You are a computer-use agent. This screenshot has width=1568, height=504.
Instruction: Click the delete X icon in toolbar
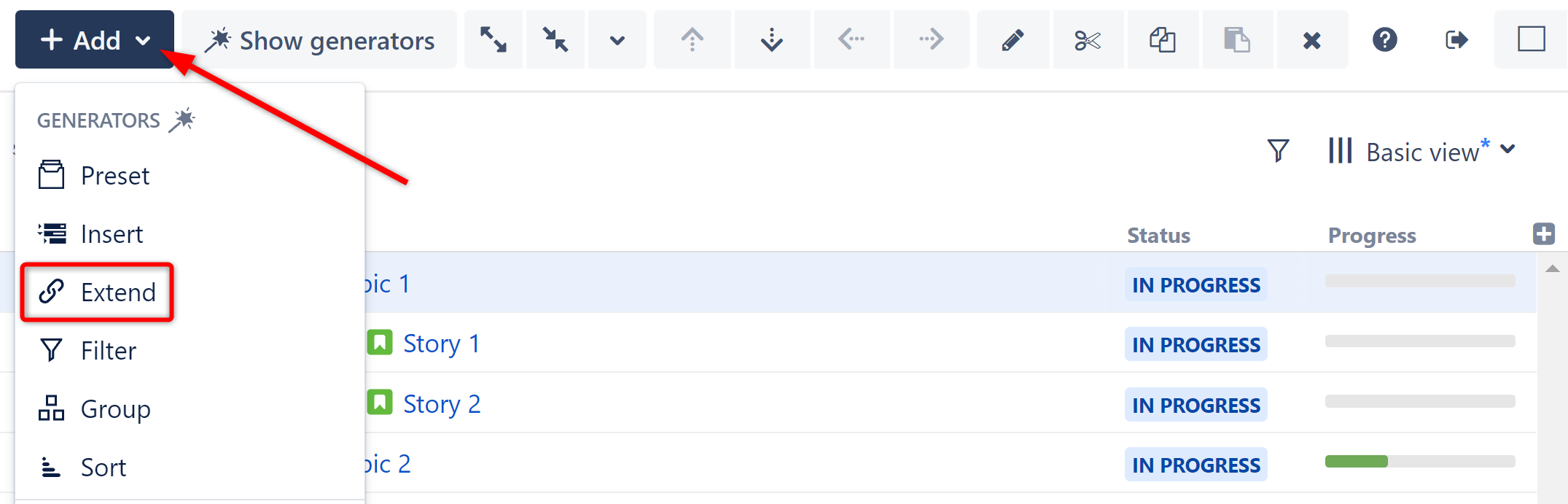(1311, 39)
